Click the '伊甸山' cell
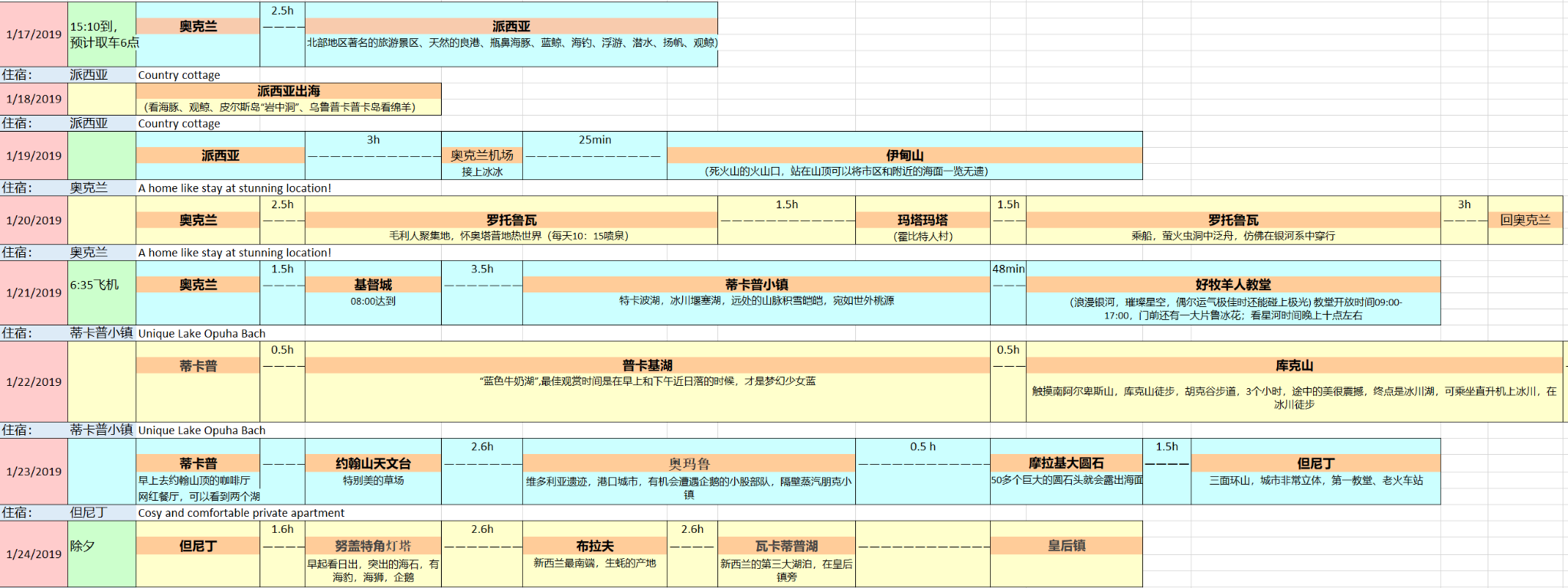Viewport: 1568px width, 588px height. [904, 155]
